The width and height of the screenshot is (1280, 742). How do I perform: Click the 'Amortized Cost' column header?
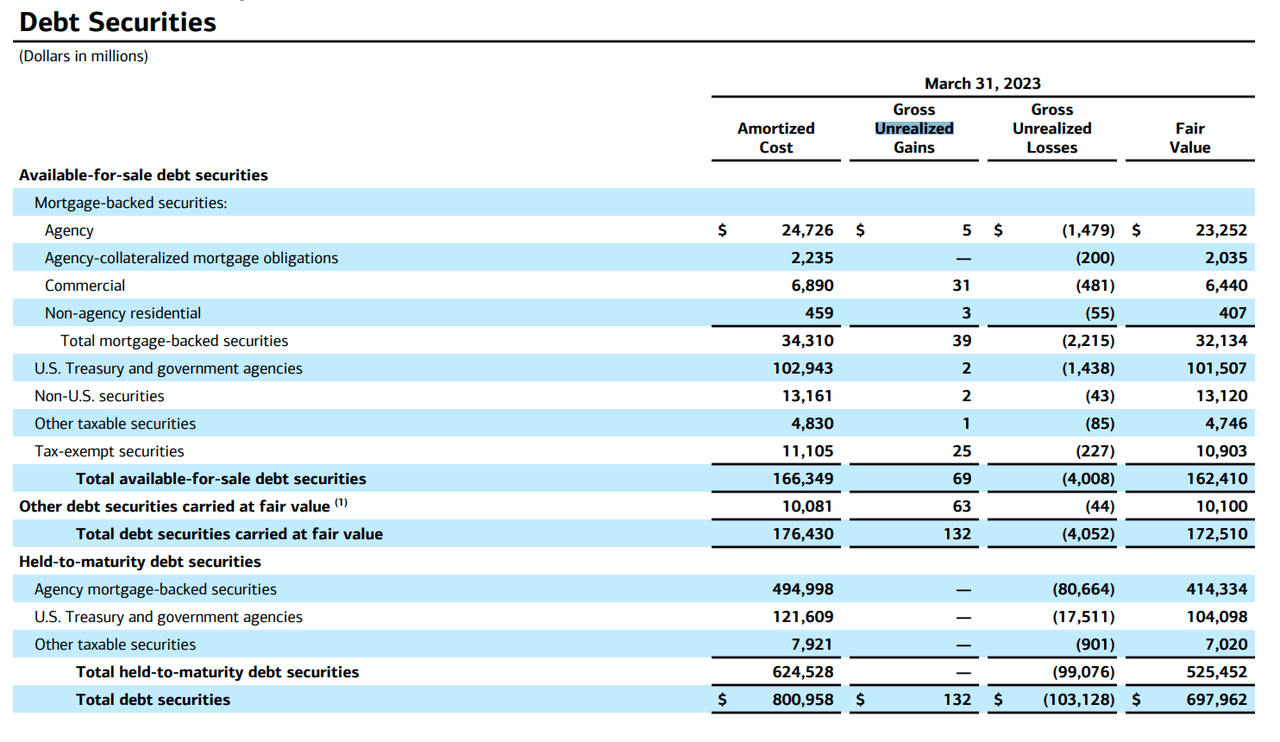click(x=776, y=138)
